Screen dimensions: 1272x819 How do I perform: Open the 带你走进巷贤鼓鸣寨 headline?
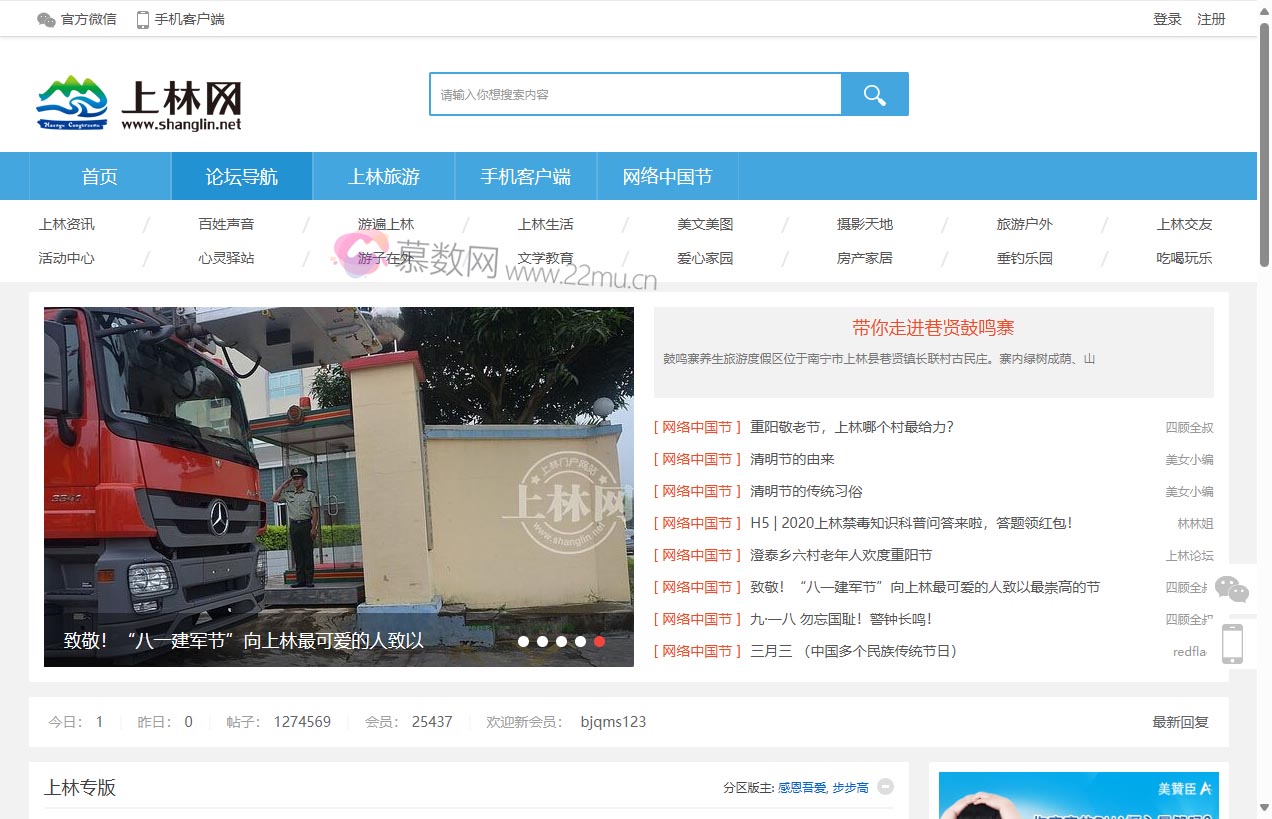(x=933, y=326)
